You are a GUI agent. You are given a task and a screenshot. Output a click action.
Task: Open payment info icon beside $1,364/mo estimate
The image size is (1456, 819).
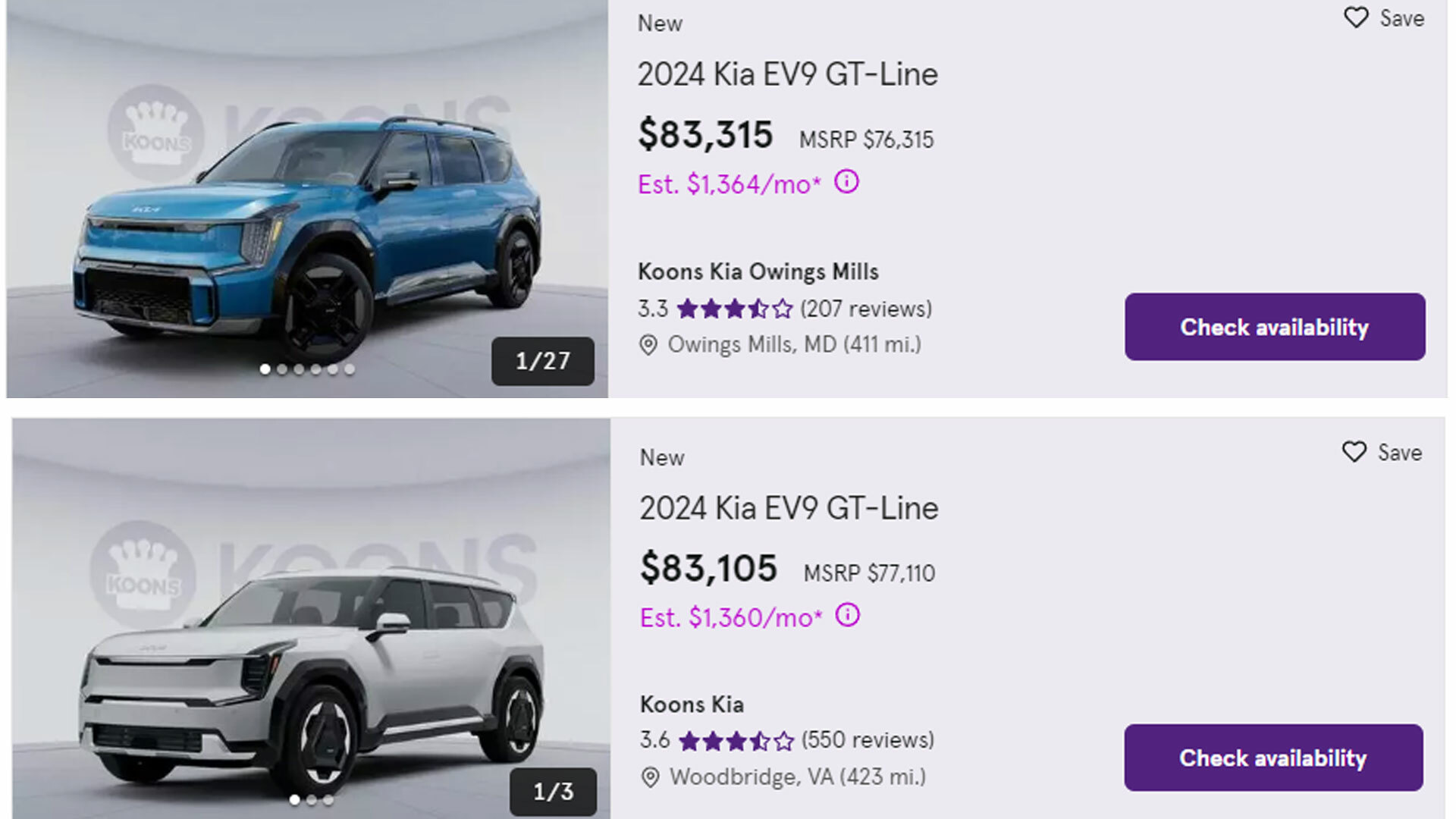[846, 183]
